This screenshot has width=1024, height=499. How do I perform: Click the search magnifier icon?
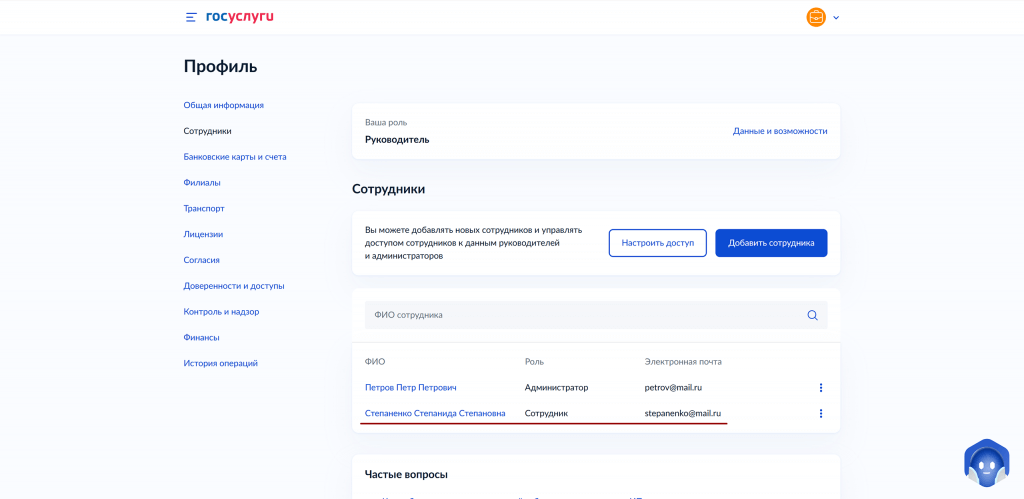pos(812,315)
